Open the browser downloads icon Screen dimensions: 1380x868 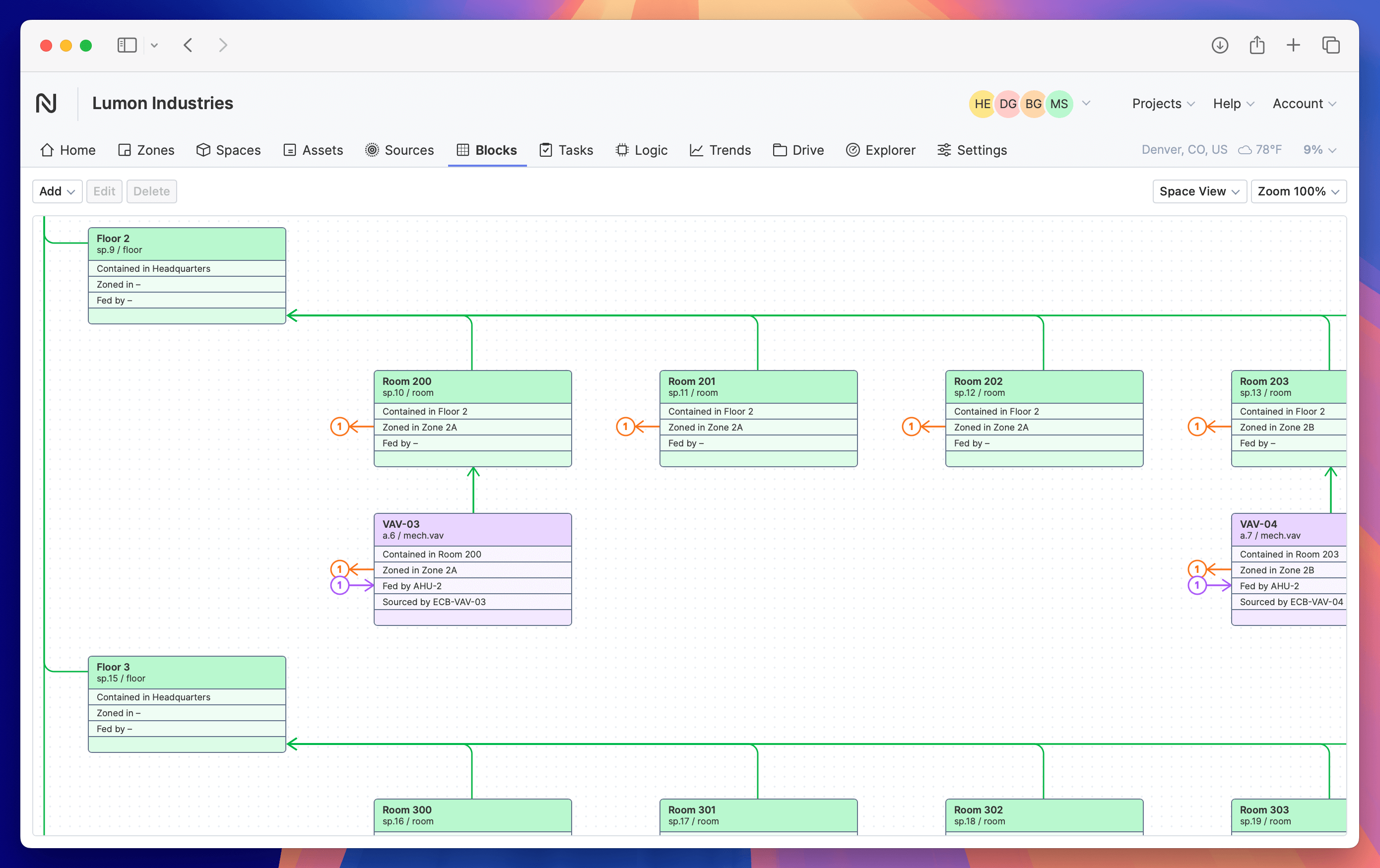1220,45
